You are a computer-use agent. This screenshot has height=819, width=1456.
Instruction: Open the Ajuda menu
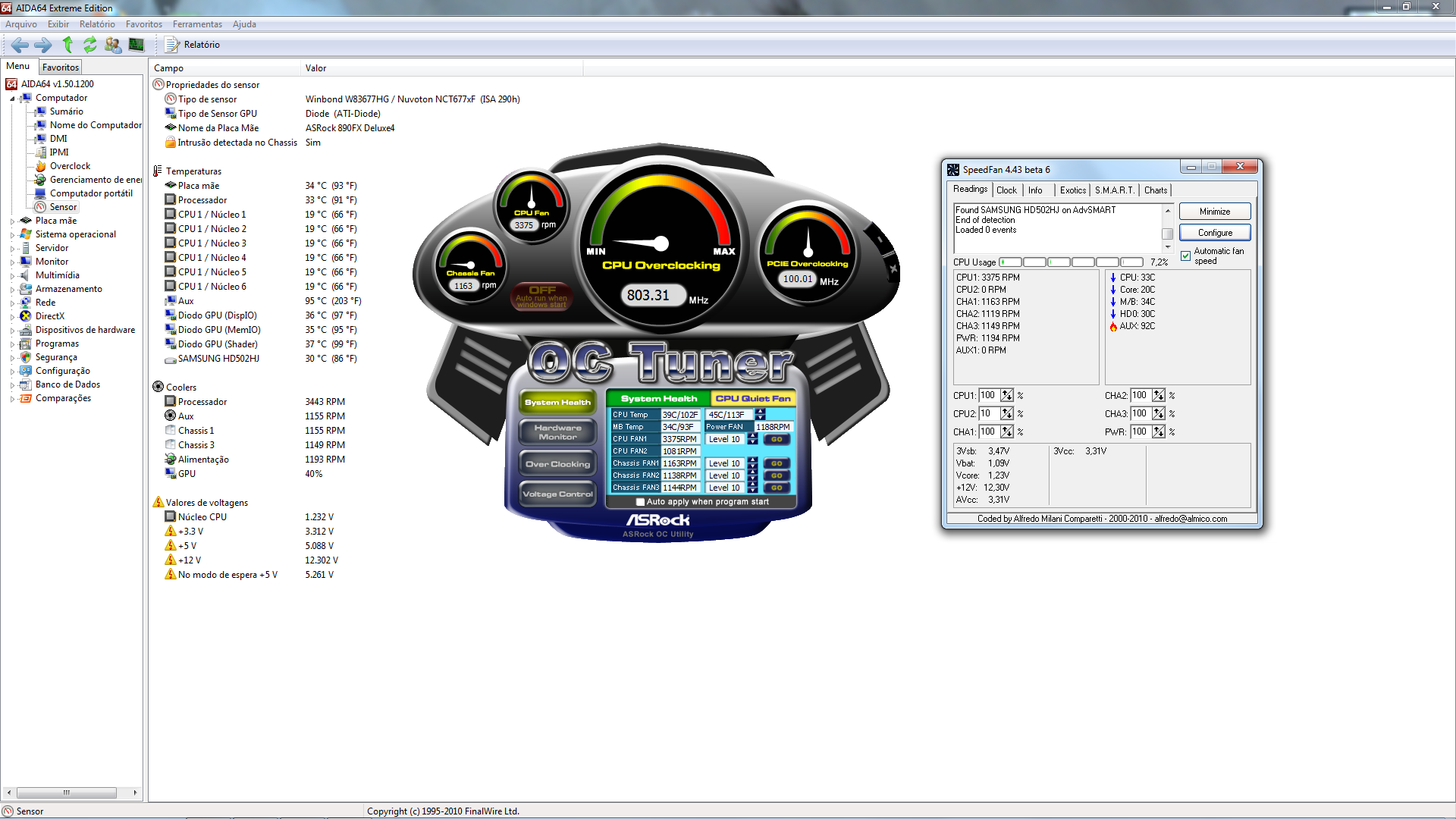(244, 24)
